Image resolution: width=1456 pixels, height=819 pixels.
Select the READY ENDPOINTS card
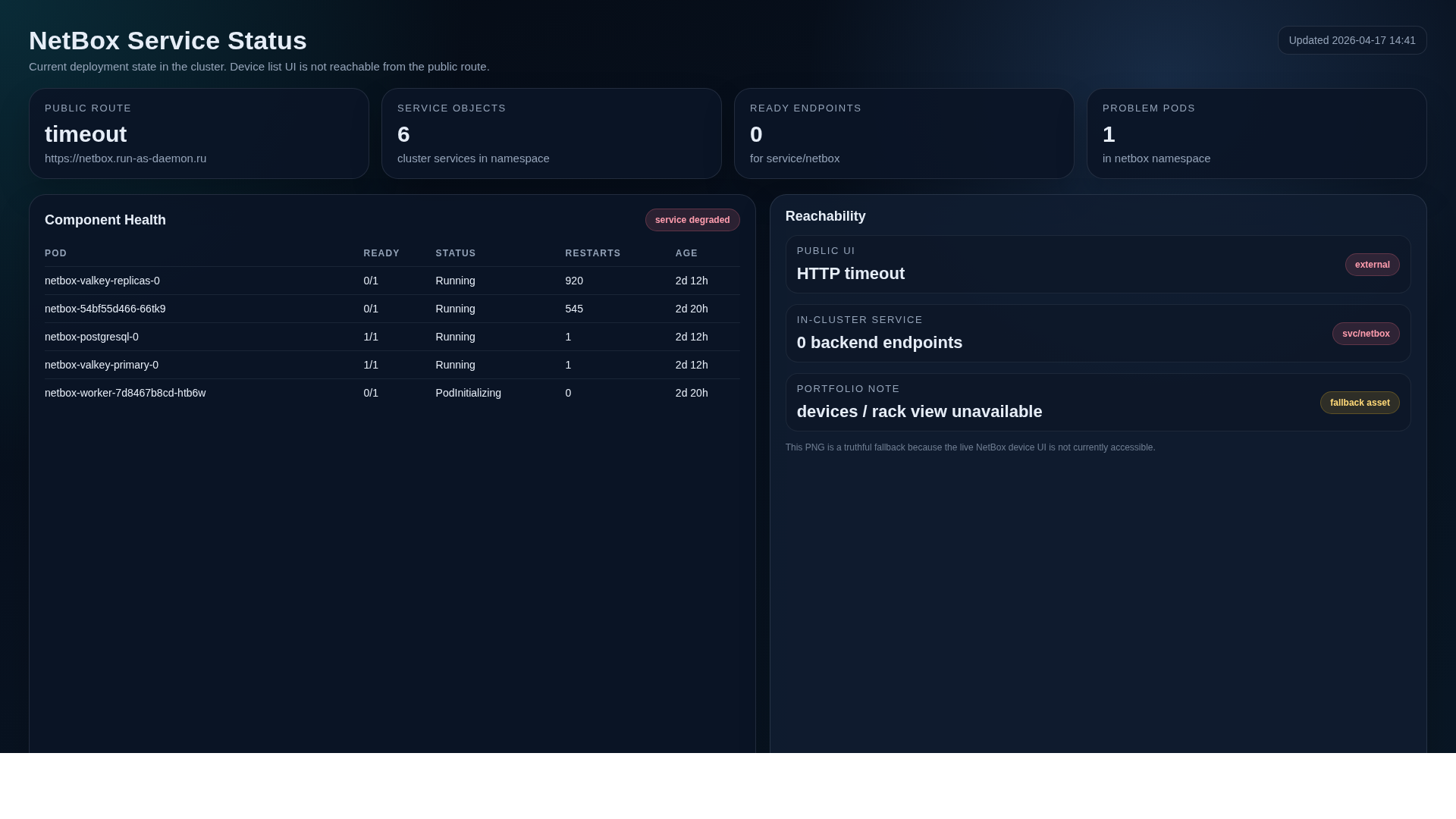click(904, 133)
